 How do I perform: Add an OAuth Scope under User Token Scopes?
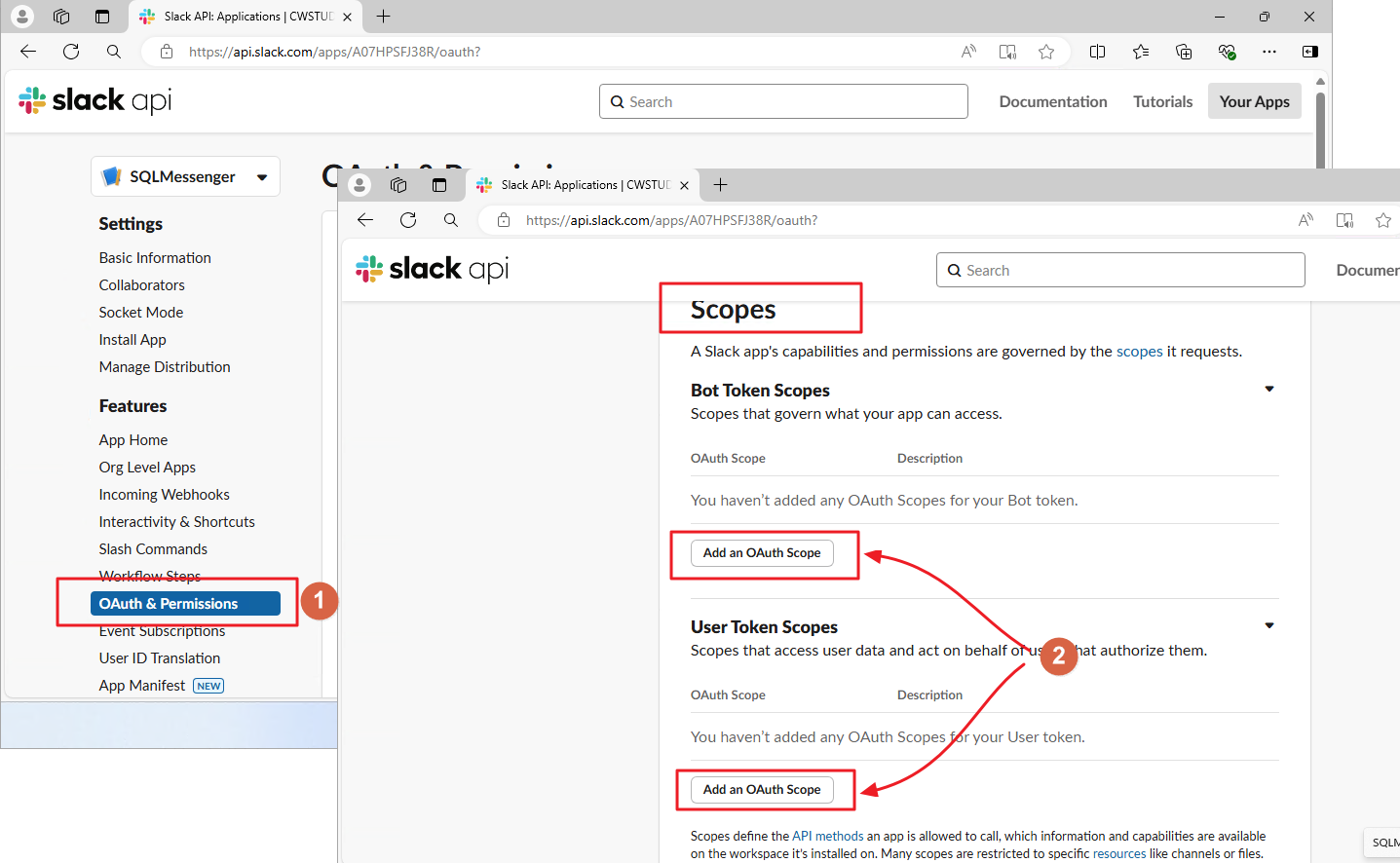point(762,790)
